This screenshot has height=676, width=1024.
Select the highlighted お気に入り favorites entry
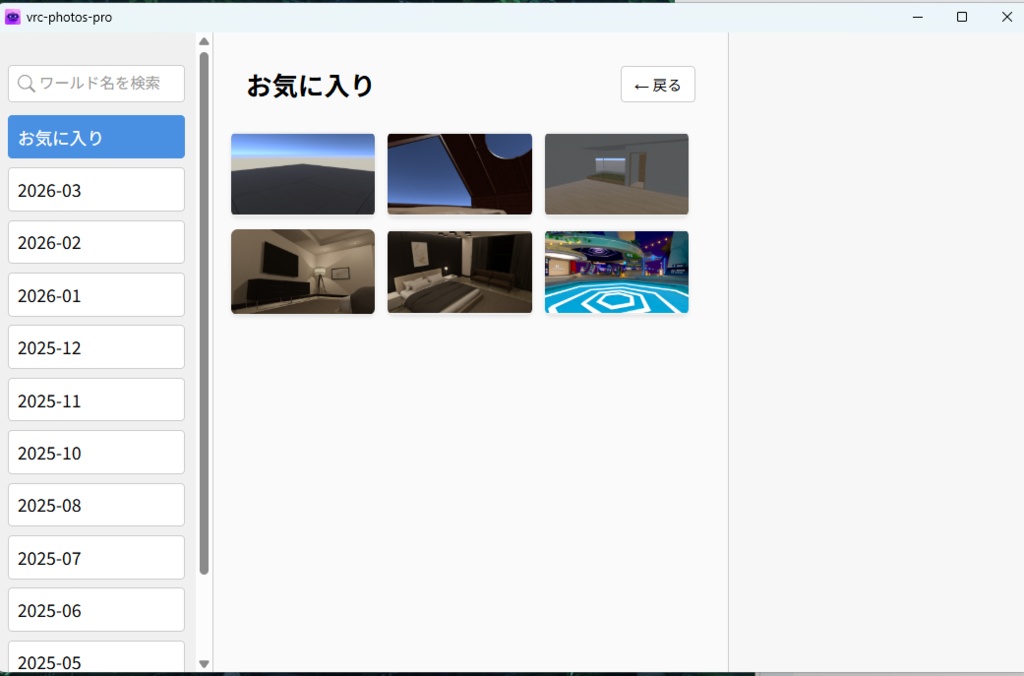click(95, 136)
